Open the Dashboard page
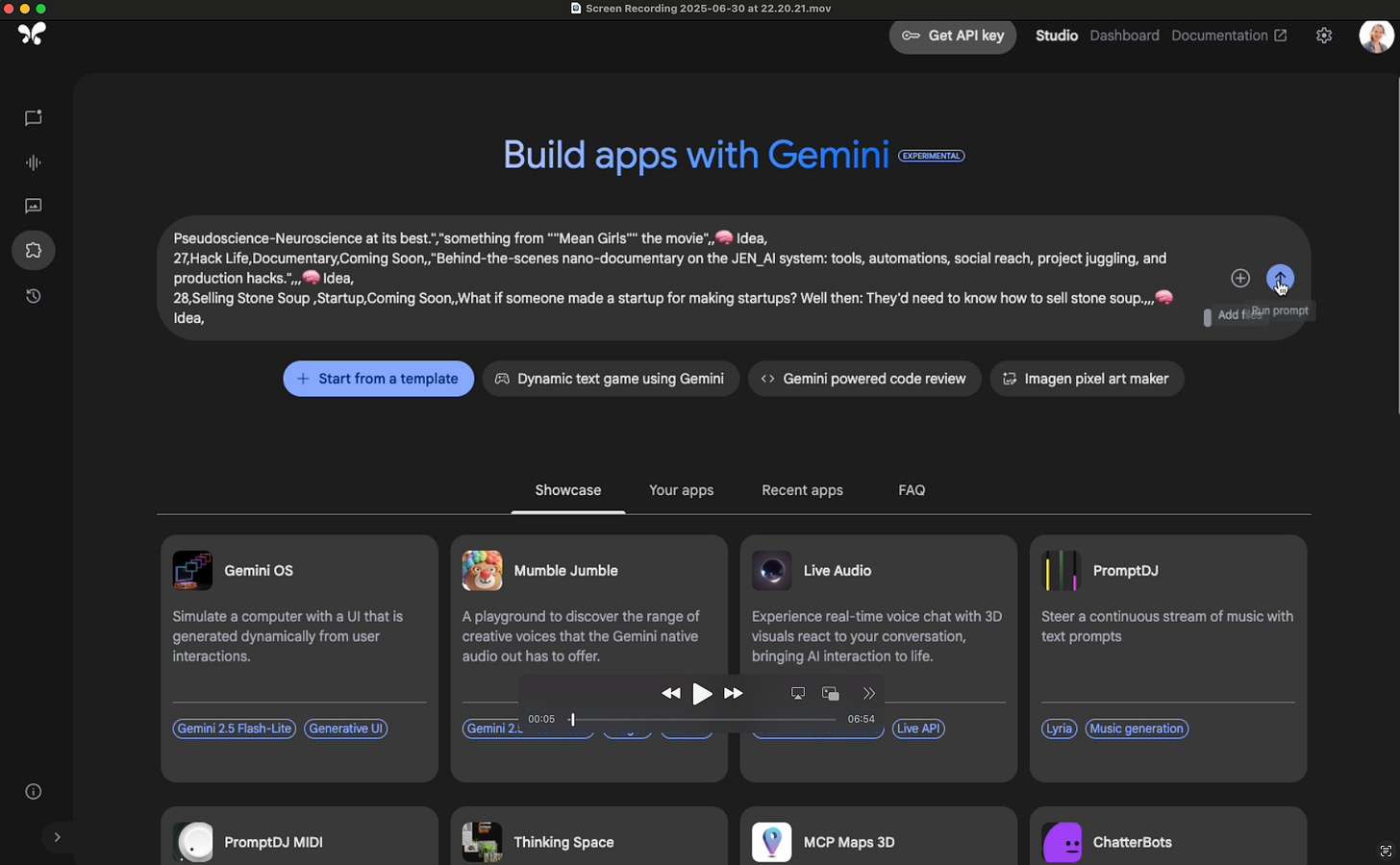The width and height of the screenshot is (1400, 865). (x=1124, y=36)
